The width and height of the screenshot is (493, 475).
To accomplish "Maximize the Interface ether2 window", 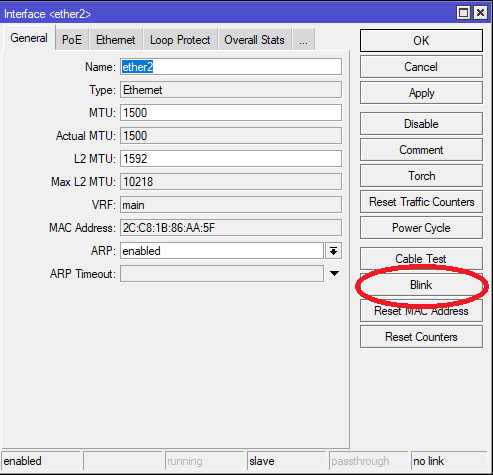I will coord(463,13).
